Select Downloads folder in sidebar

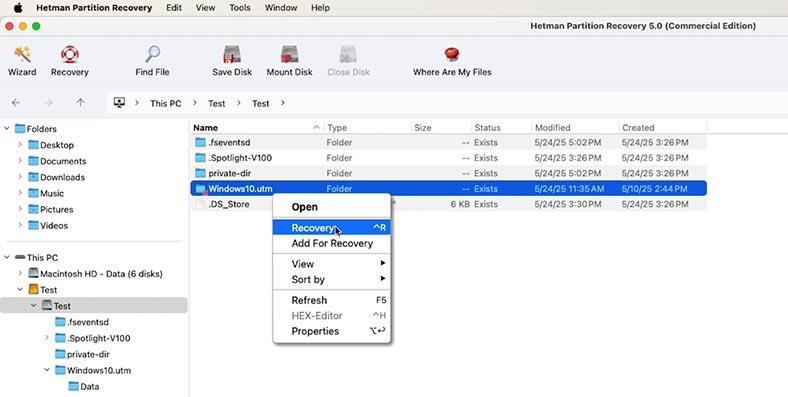pos(56,177)
